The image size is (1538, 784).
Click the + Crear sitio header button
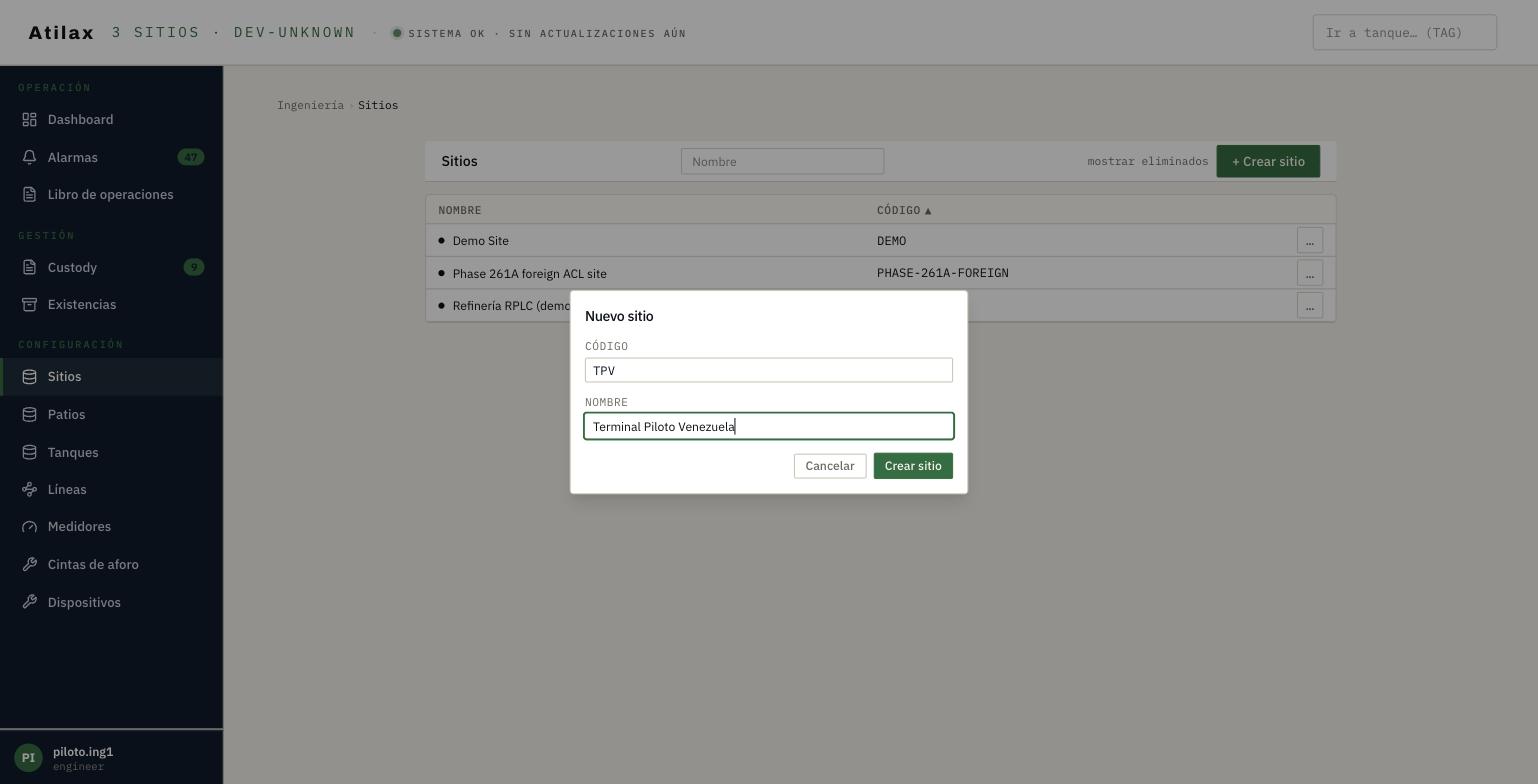point(1268,162)
